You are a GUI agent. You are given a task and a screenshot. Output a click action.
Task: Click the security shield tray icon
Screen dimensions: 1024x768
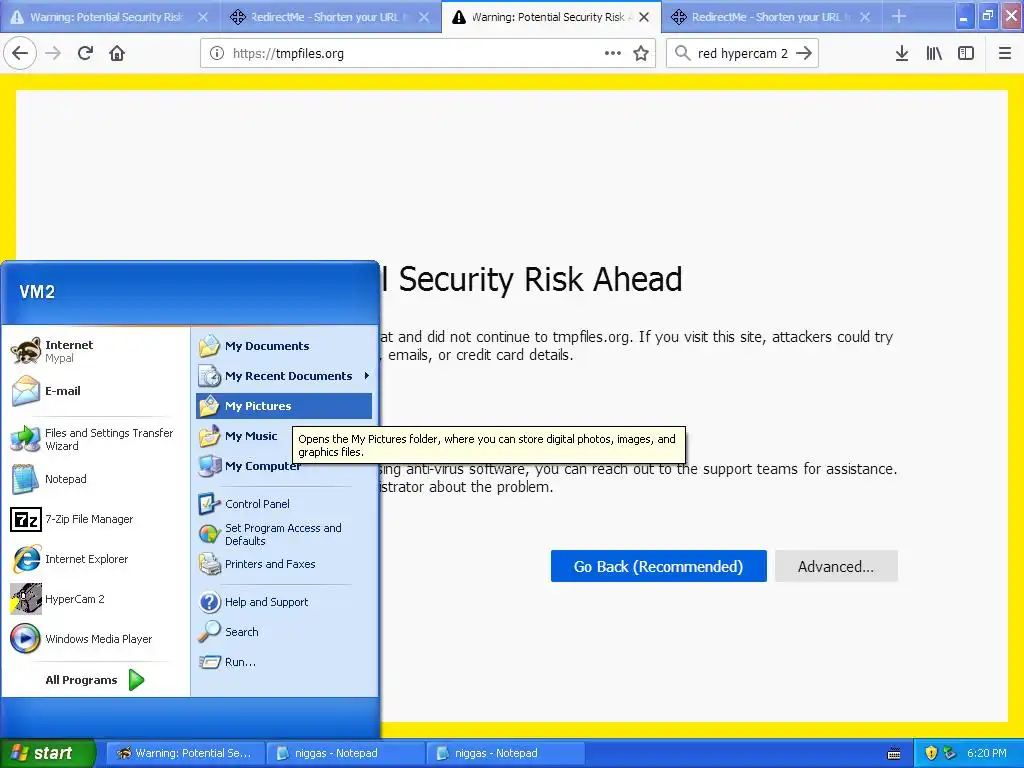931,753
